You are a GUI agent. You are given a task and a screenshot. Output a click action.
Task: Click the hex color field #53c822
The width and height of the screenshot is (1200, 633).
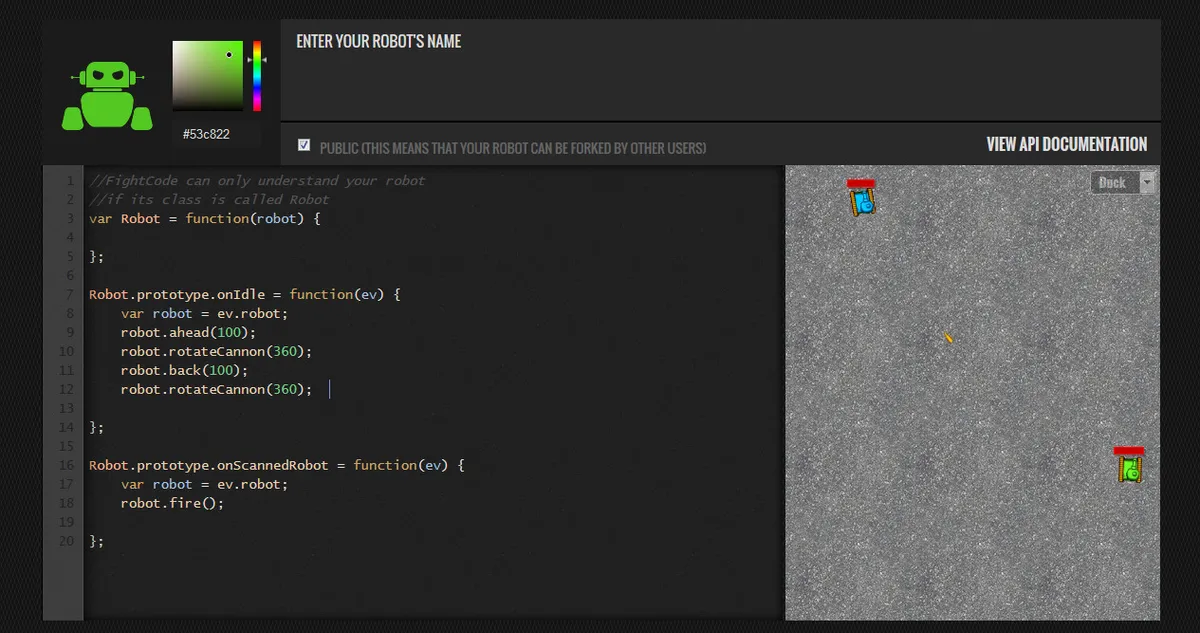point(215,134)
